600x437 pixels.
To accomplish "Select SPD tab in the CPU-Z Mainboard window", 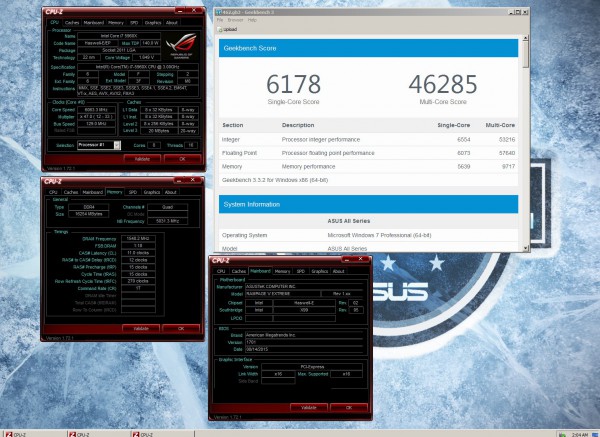I will (301, 271).
